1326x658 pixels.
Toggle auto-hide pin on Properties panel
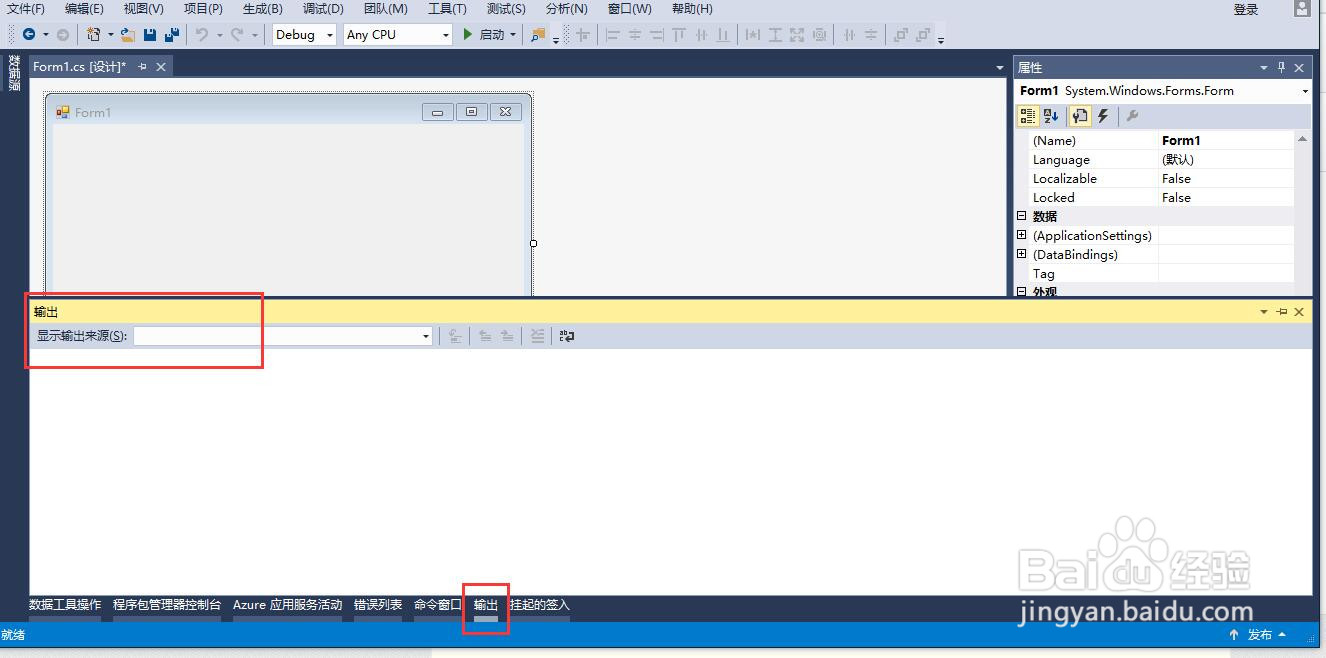[x=1281, y=68]
